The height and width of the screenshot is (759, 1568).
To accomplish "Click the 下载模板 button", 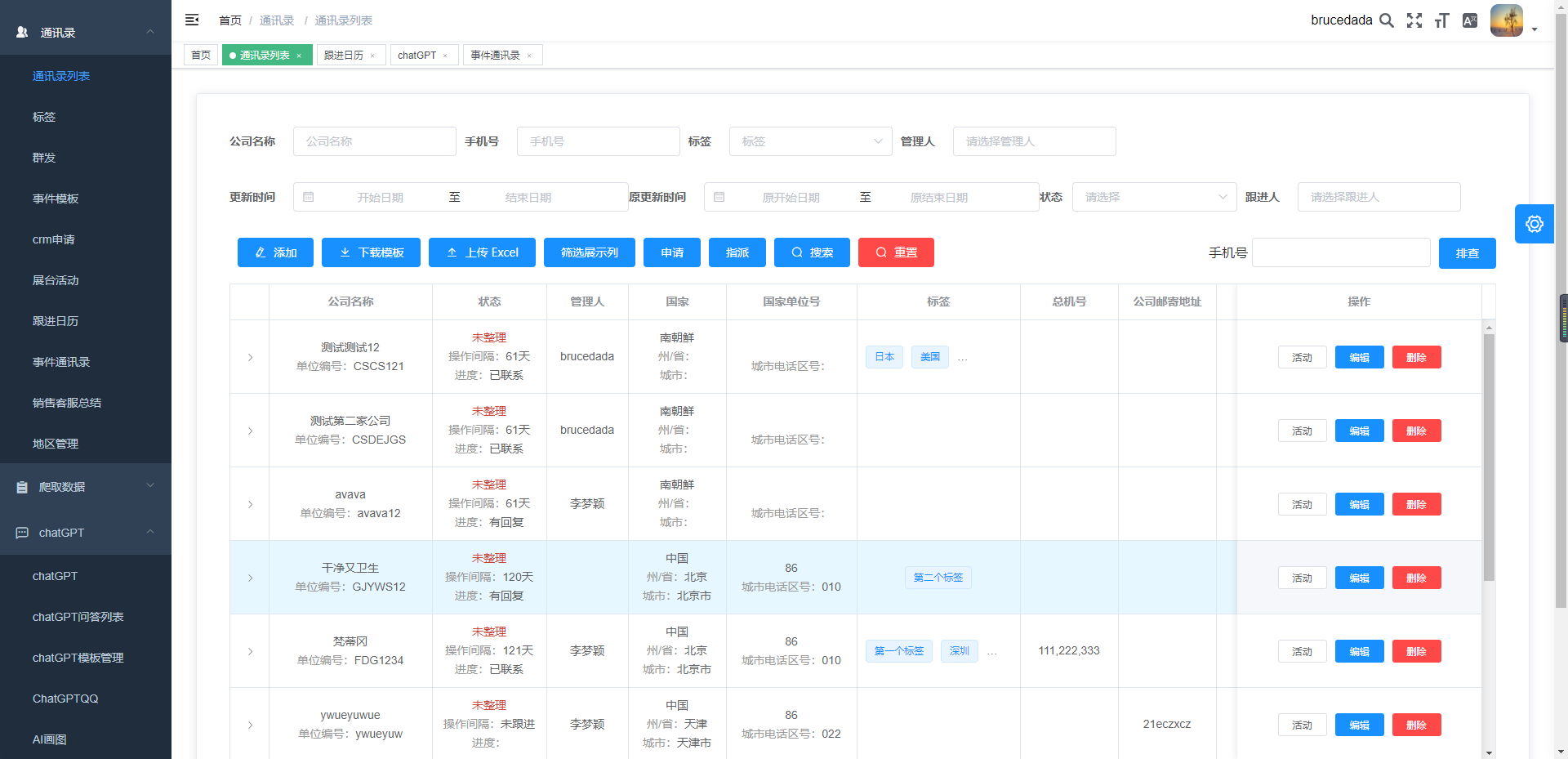I will pyautogui.click(x=371, y=252).
